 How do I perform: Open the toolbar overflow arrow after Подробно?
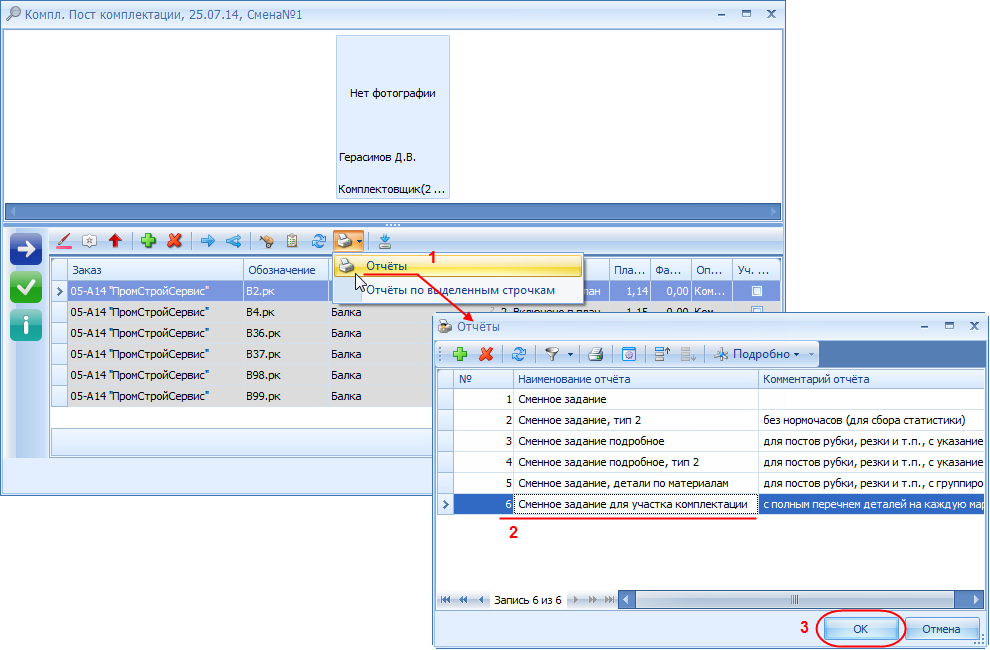811,354
